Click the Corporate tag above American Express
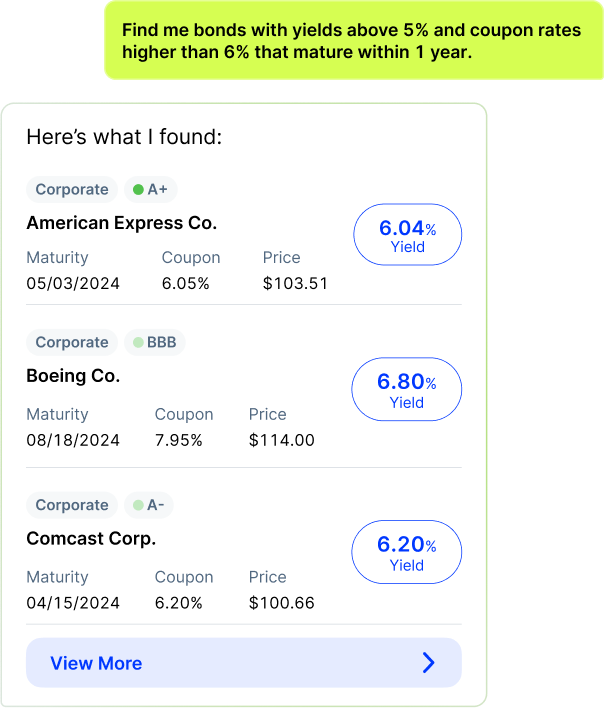 click(72, 189)
